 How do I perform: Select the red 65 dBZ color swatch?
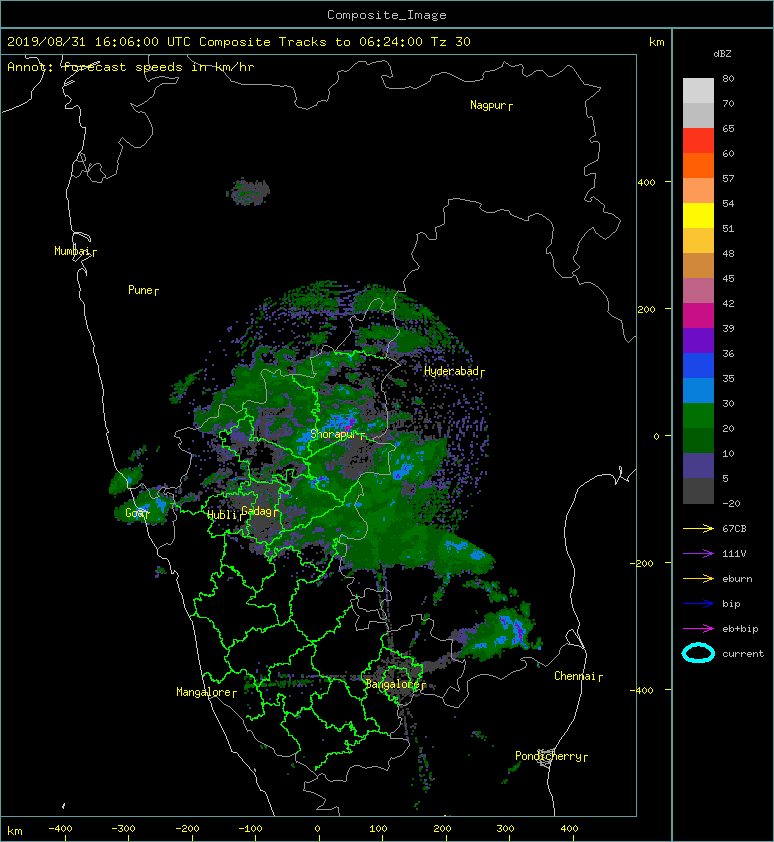[698, 141]
